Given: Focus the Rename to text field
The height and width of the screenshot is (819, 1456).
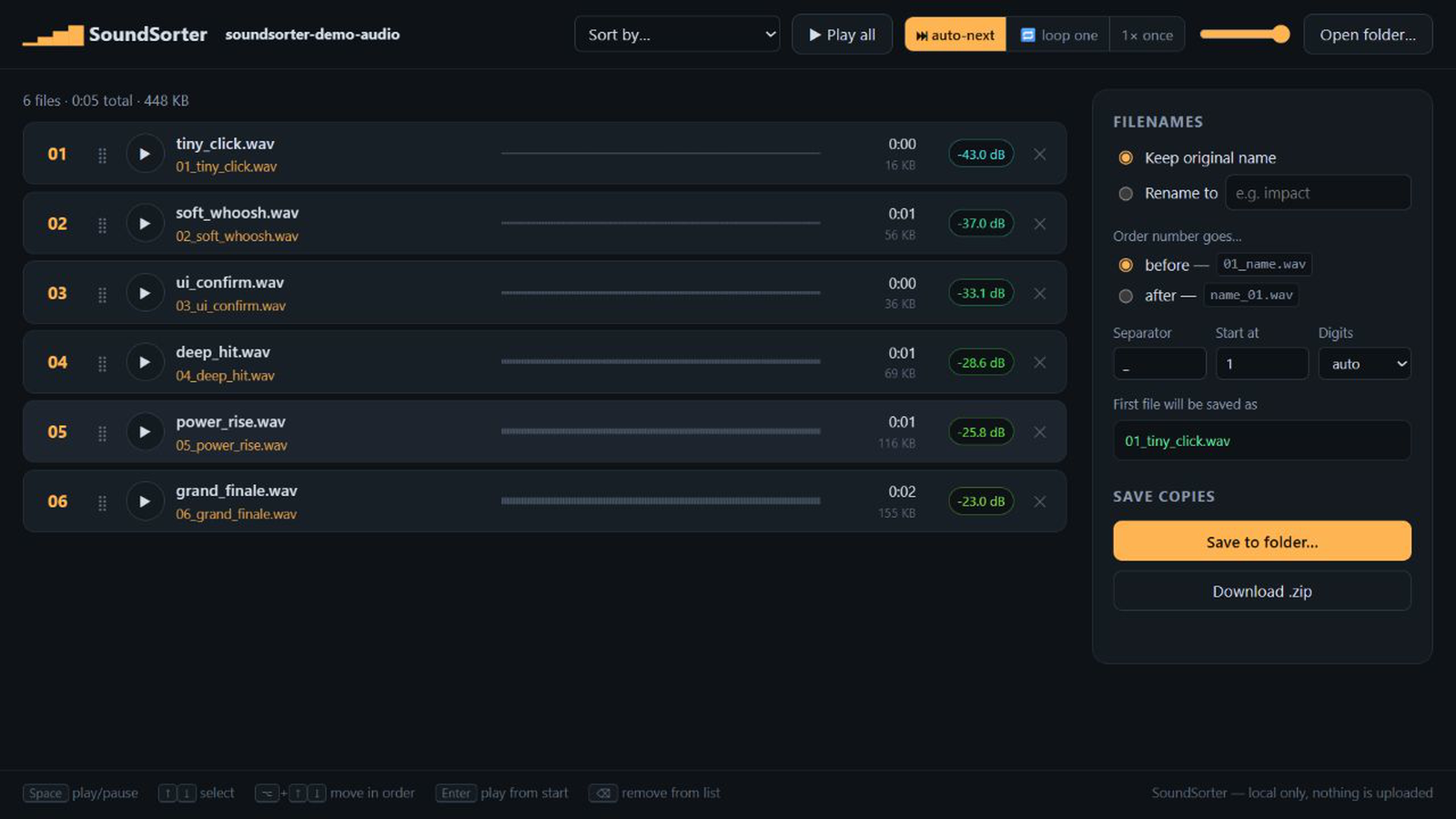Looking at the screenshot, I should [x=1318, y=193].
